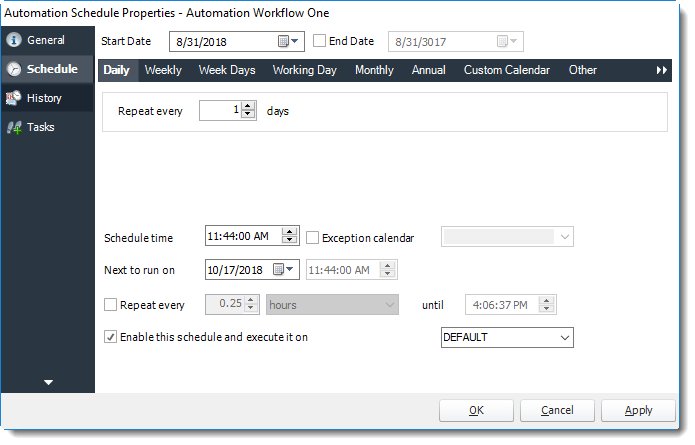This screenshot has height=445, width=695.
Task: Show more schedule tabs with double arrow
Action: point(661,70)
